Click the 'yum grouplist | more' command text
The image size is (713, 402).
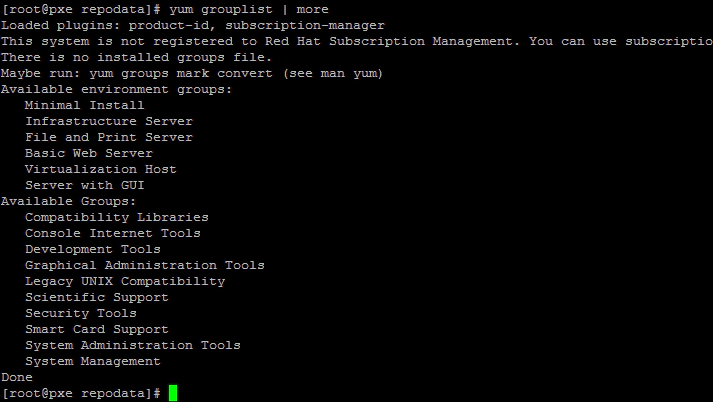pyautogui.click(x=249, y=9)
